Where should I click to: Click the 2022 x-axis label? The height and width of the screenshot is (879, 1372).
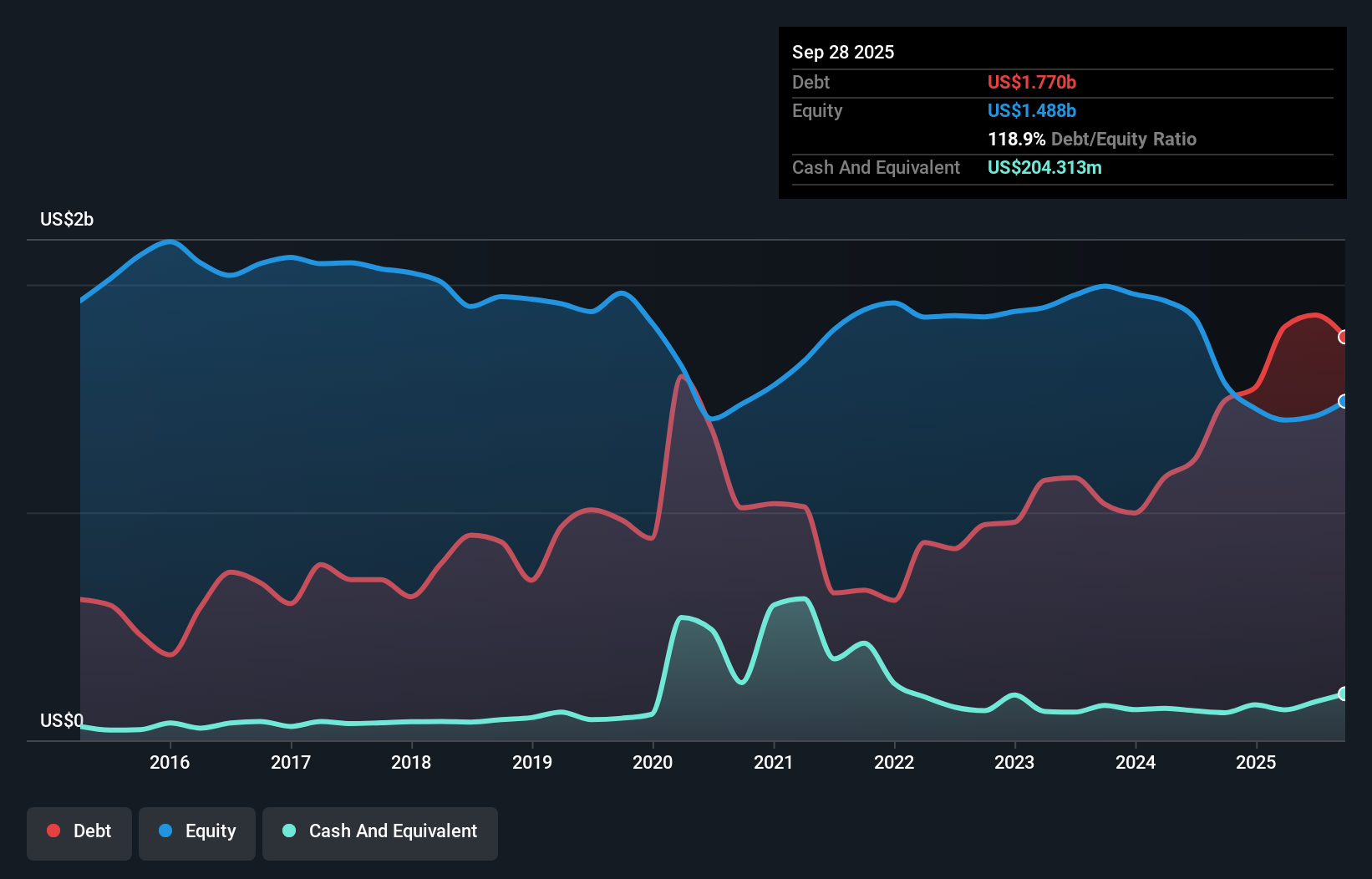[894, 762]
